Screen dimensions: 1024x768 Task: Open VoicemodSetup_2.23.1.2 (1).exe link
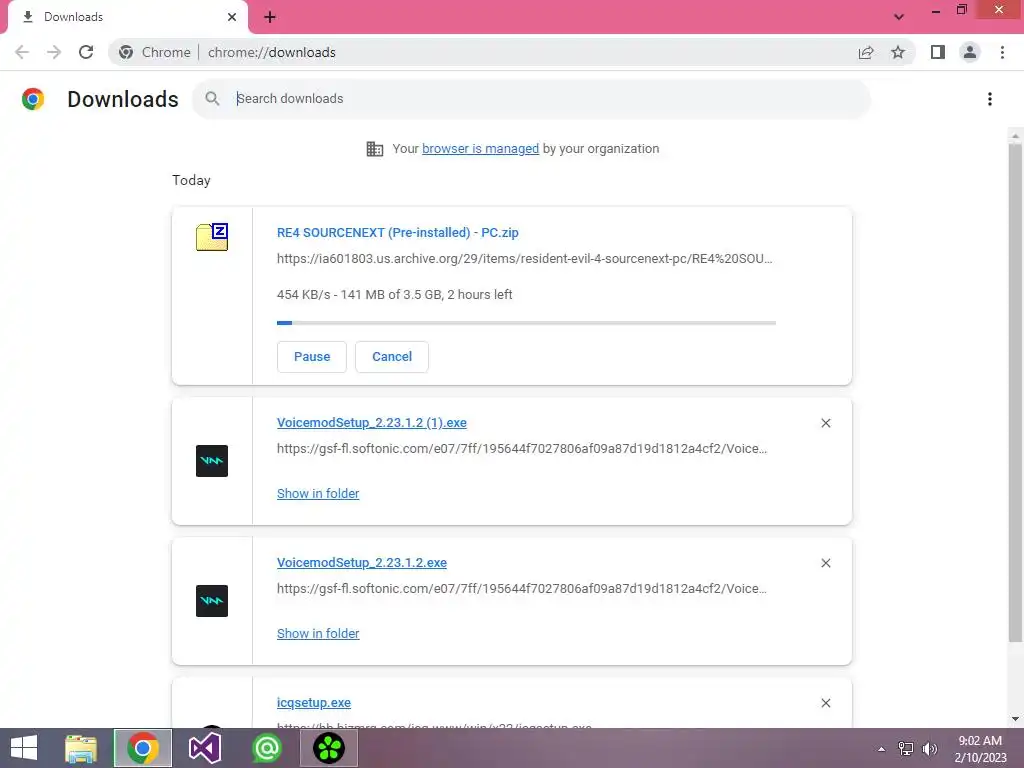point(372,423)
